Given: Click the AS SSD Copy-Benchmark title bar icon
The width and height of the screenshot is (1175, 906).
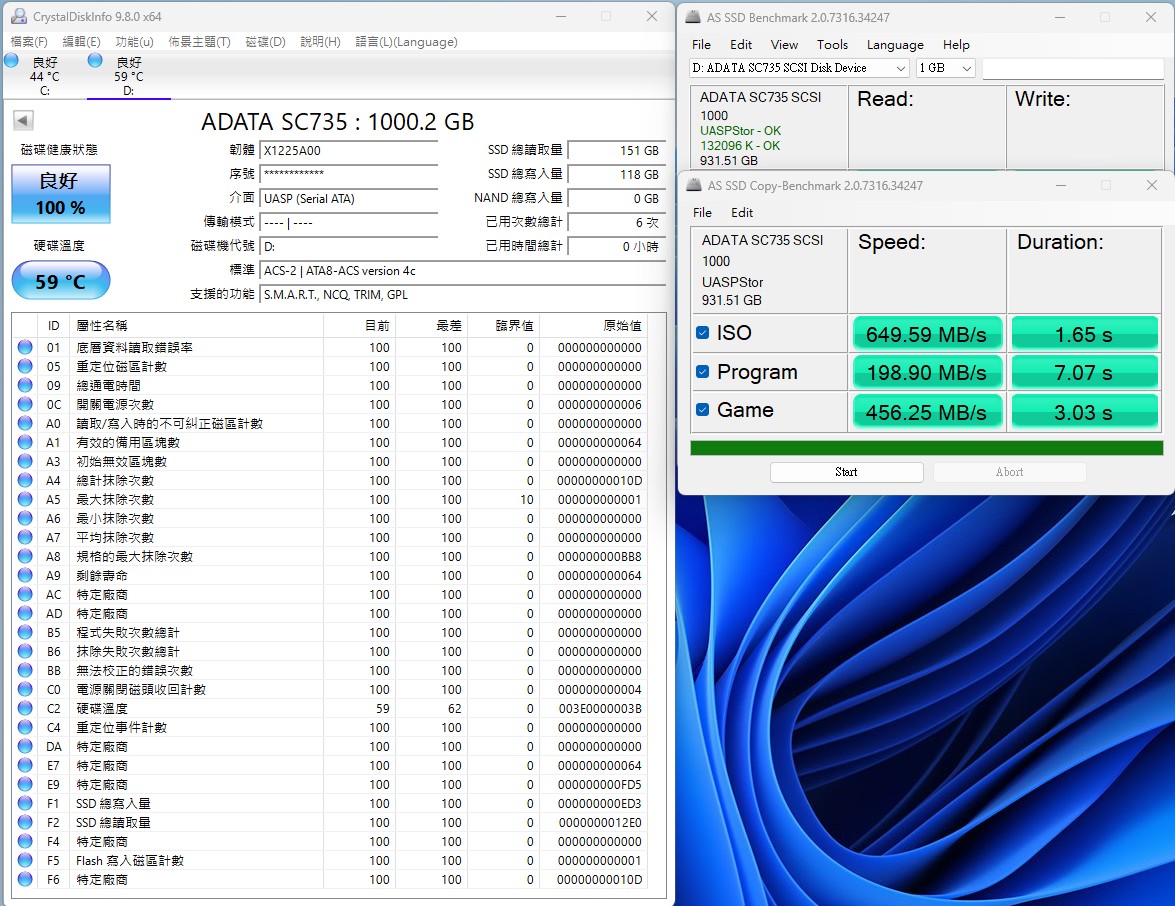Looking at the screenshot, I should 695,185.
